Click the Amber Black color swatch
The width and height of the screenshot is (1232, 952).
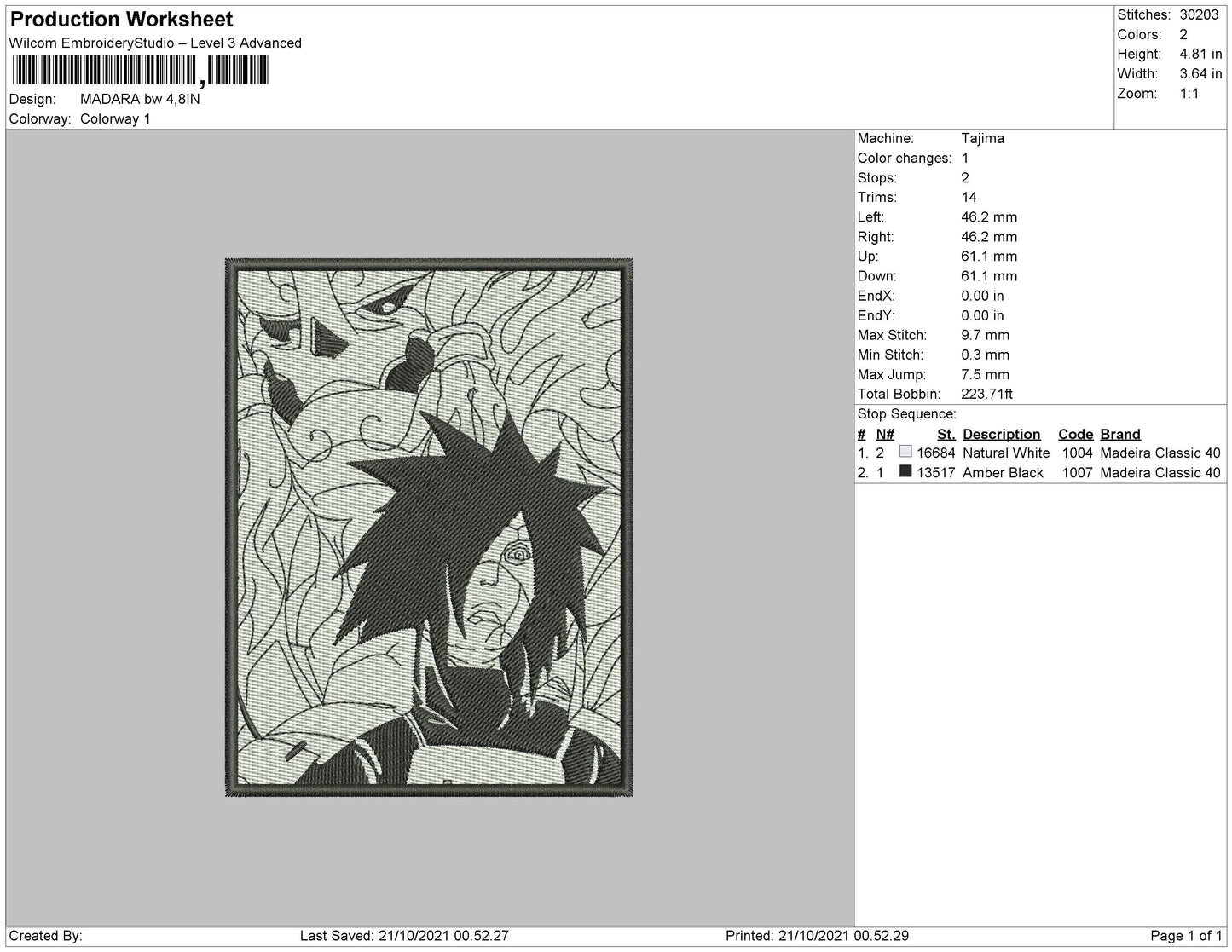(905, 471)
